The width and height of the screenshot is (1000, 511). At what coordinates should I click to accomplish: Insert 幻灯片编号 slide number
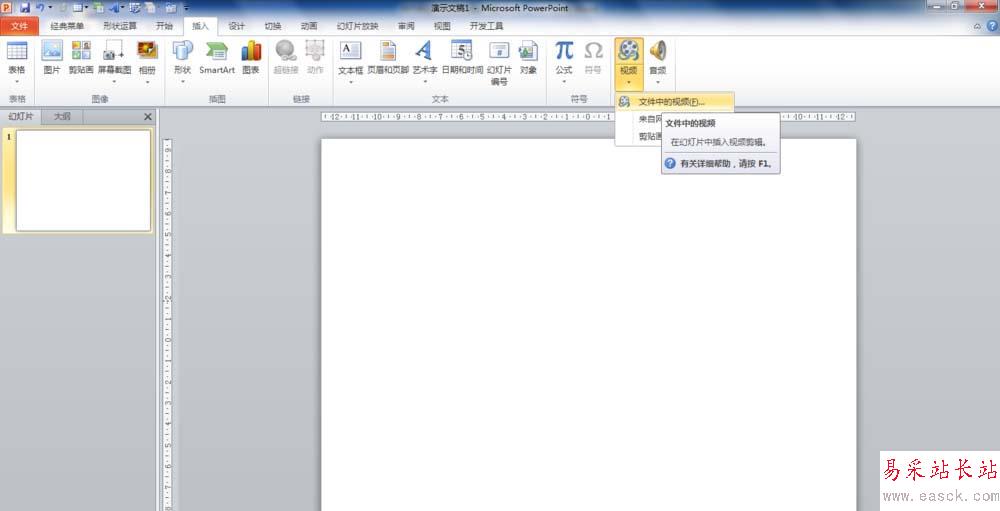[x=499, y=51]
